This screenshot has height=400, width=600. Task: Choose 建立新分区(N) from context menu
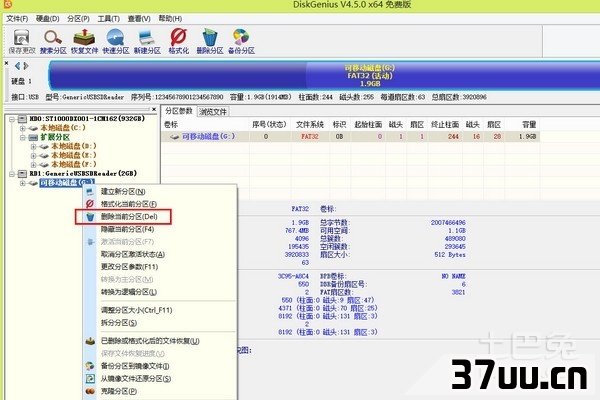pyautogui.click(x=160, y=191)
